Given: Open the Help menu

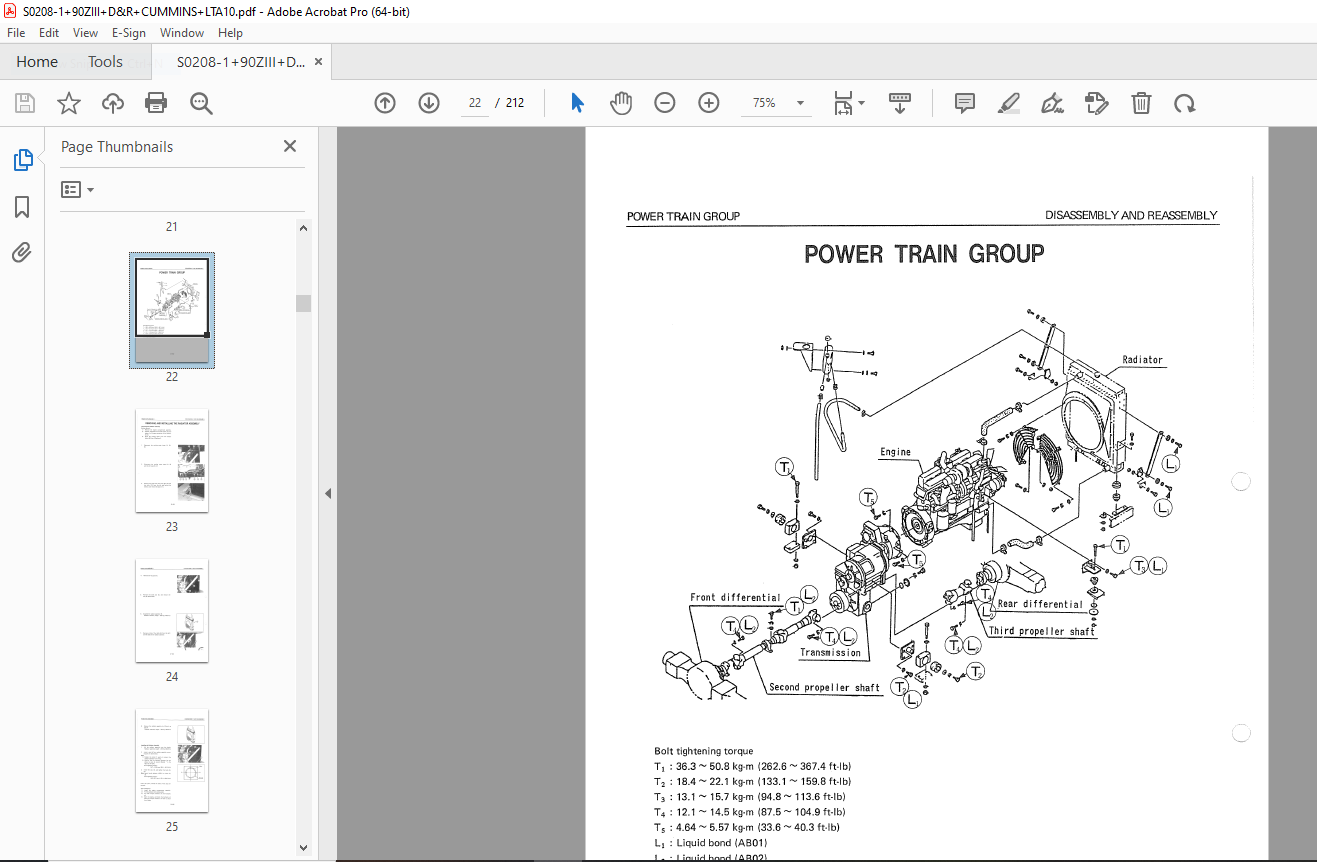Looking at the screenshot, I should coord(230,33).
